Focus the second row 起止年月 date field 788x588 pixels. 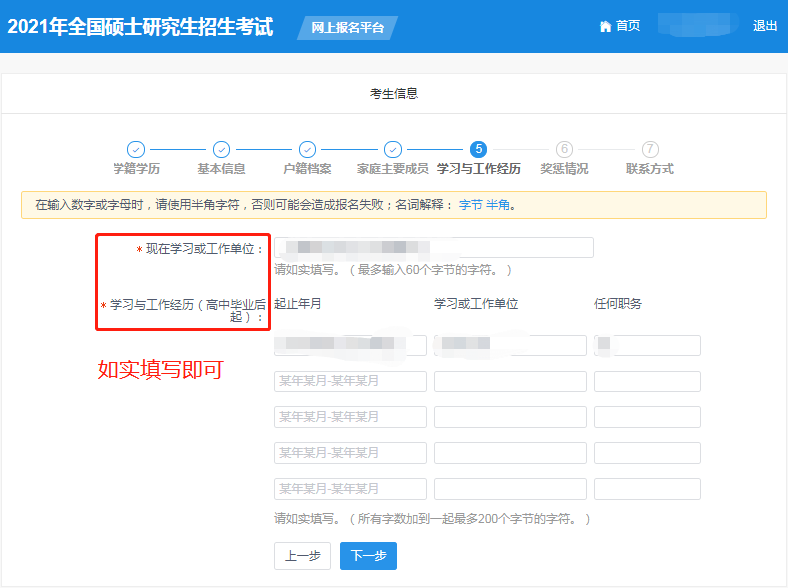pos(350,382)
